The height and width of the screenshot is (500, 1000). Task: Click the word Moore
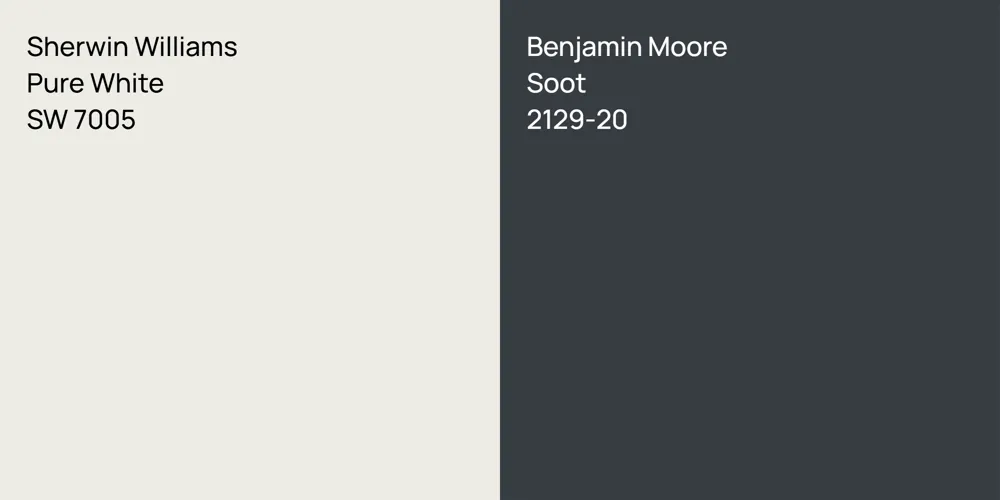tap(687, 47)
